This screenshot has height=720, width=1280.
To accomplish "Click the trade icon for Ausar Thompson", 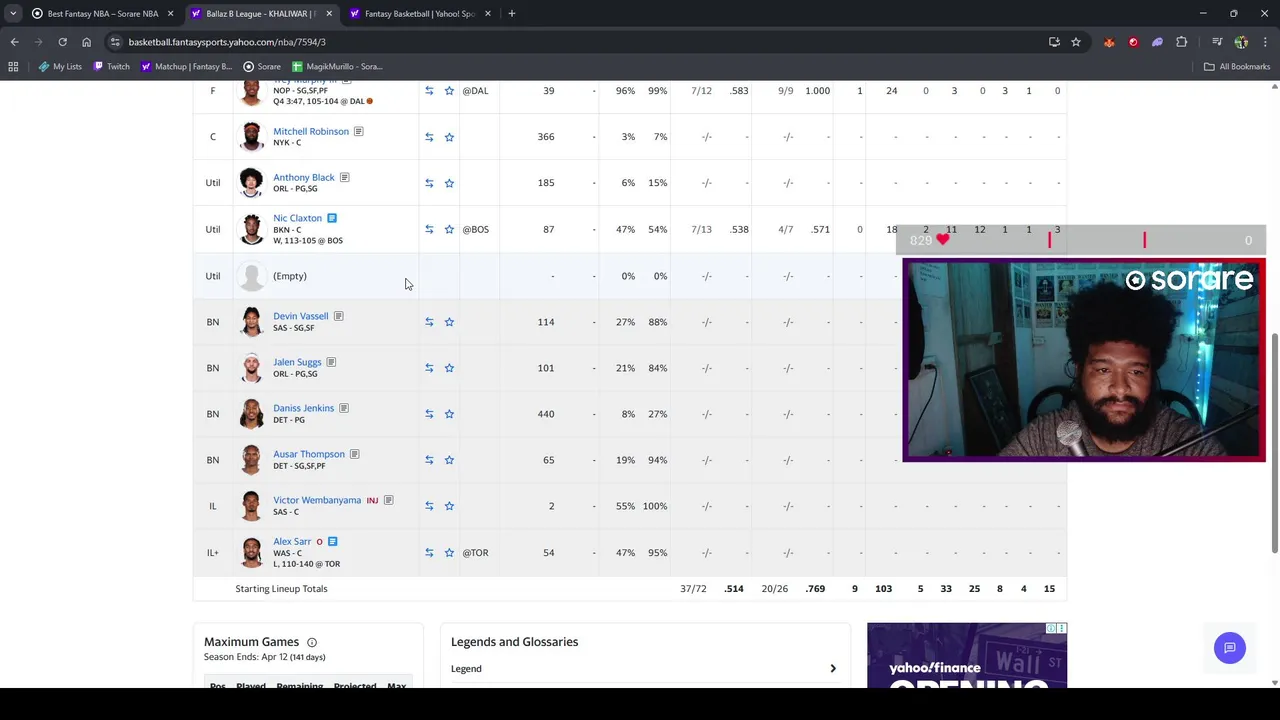I will point(429,460).
